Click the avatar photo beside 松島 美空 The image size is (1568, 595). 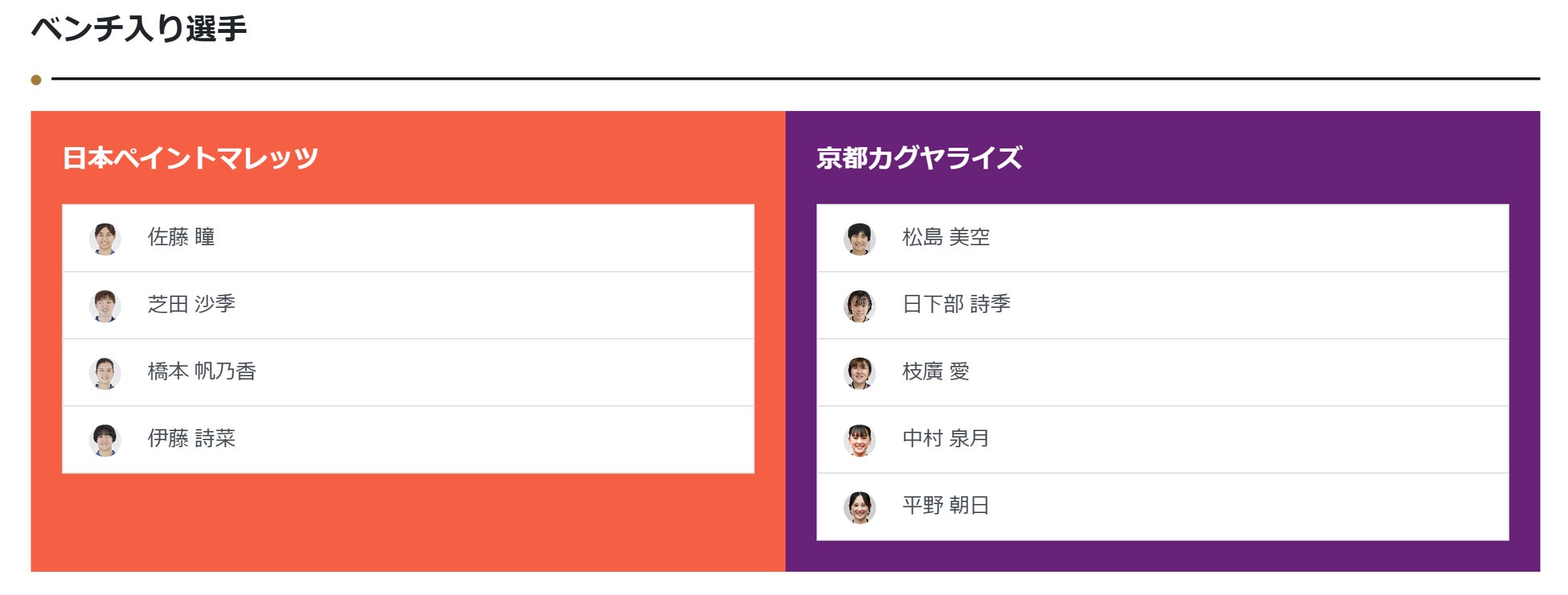click(x=860, y=239)
